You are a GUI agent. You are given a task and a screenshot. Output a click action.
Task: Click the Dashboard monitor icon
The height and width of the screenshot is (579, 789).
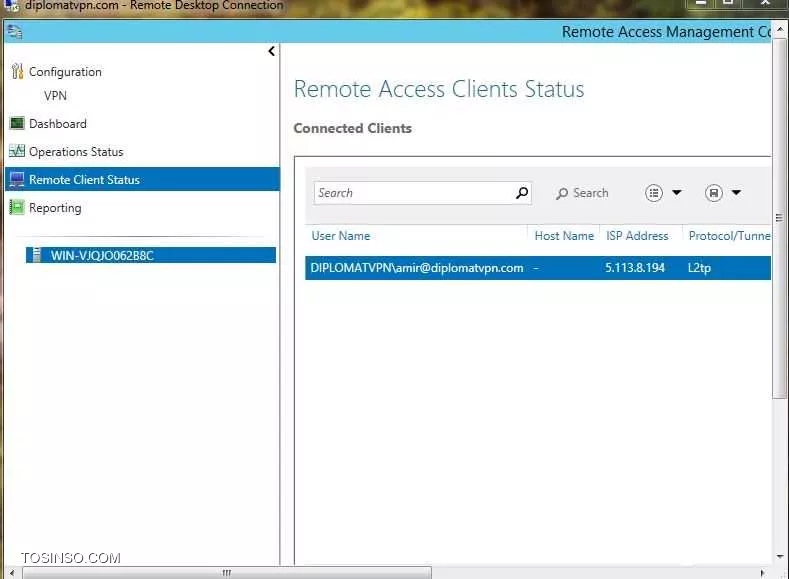[x=17, y=123]
